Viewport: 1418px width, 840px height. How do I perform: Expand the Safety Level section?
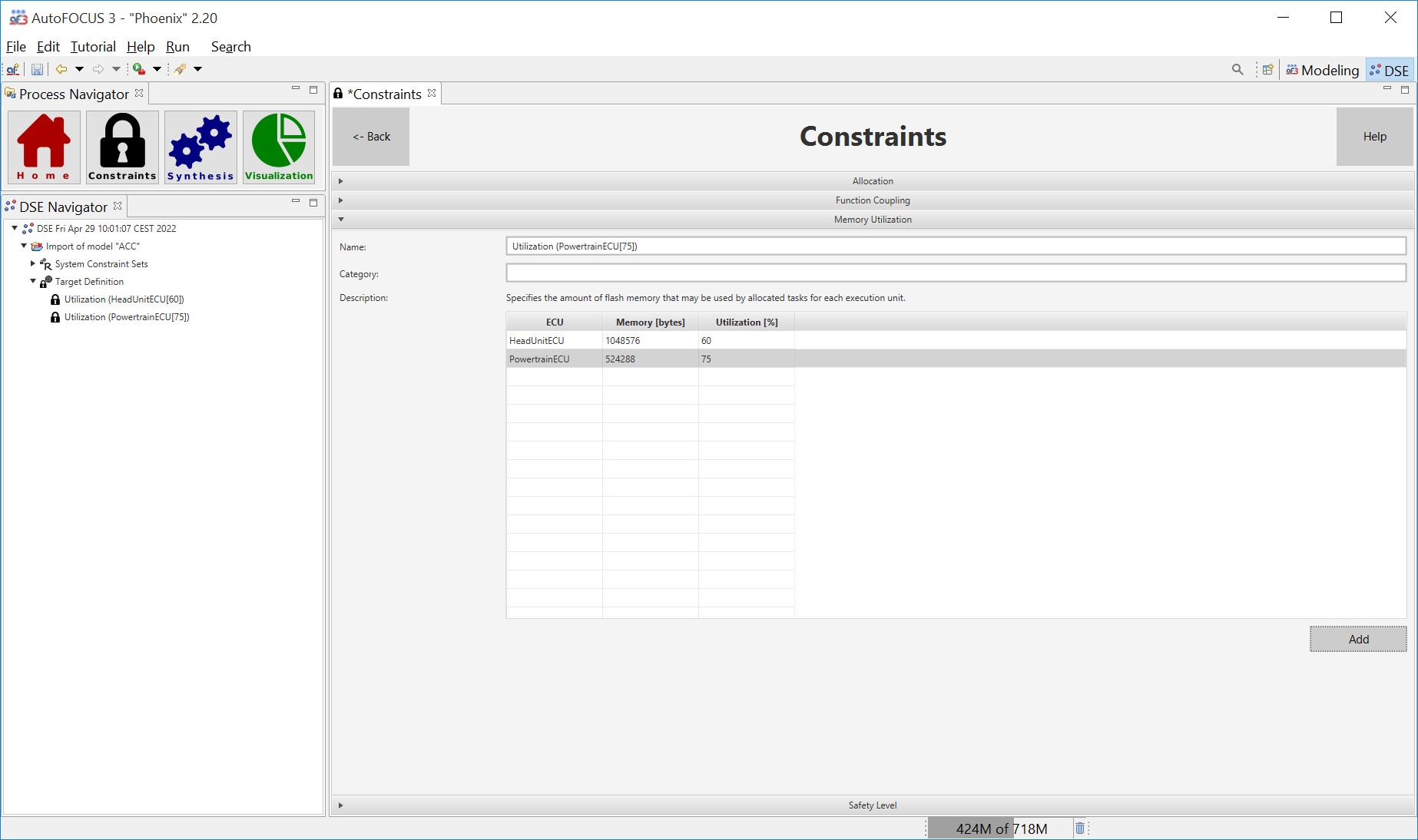[873, 805]
